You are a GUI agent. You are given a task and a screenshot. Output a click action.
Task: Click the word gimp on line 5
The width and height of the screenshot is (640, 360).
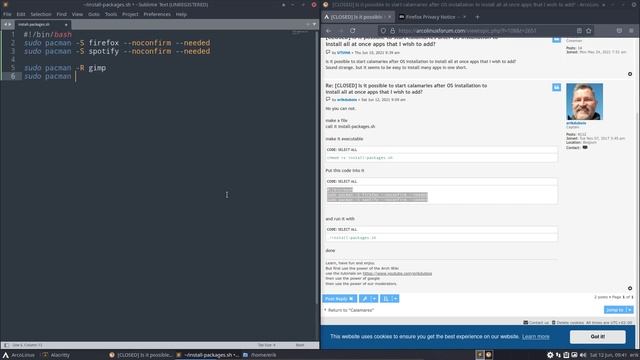[x=97, y=68]
